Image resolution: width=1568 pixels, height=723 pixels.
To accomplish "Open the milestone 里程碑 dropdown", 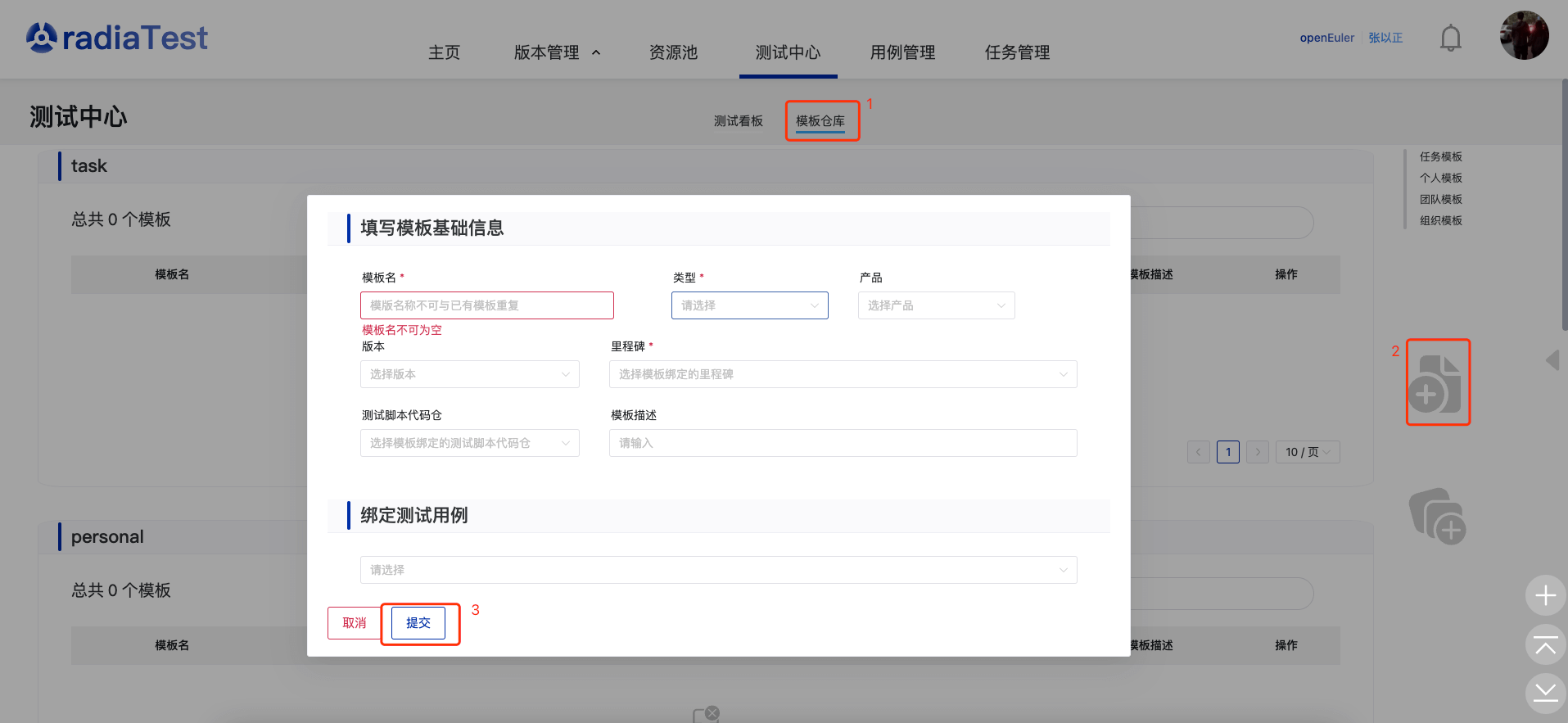I will pos(843,374).
